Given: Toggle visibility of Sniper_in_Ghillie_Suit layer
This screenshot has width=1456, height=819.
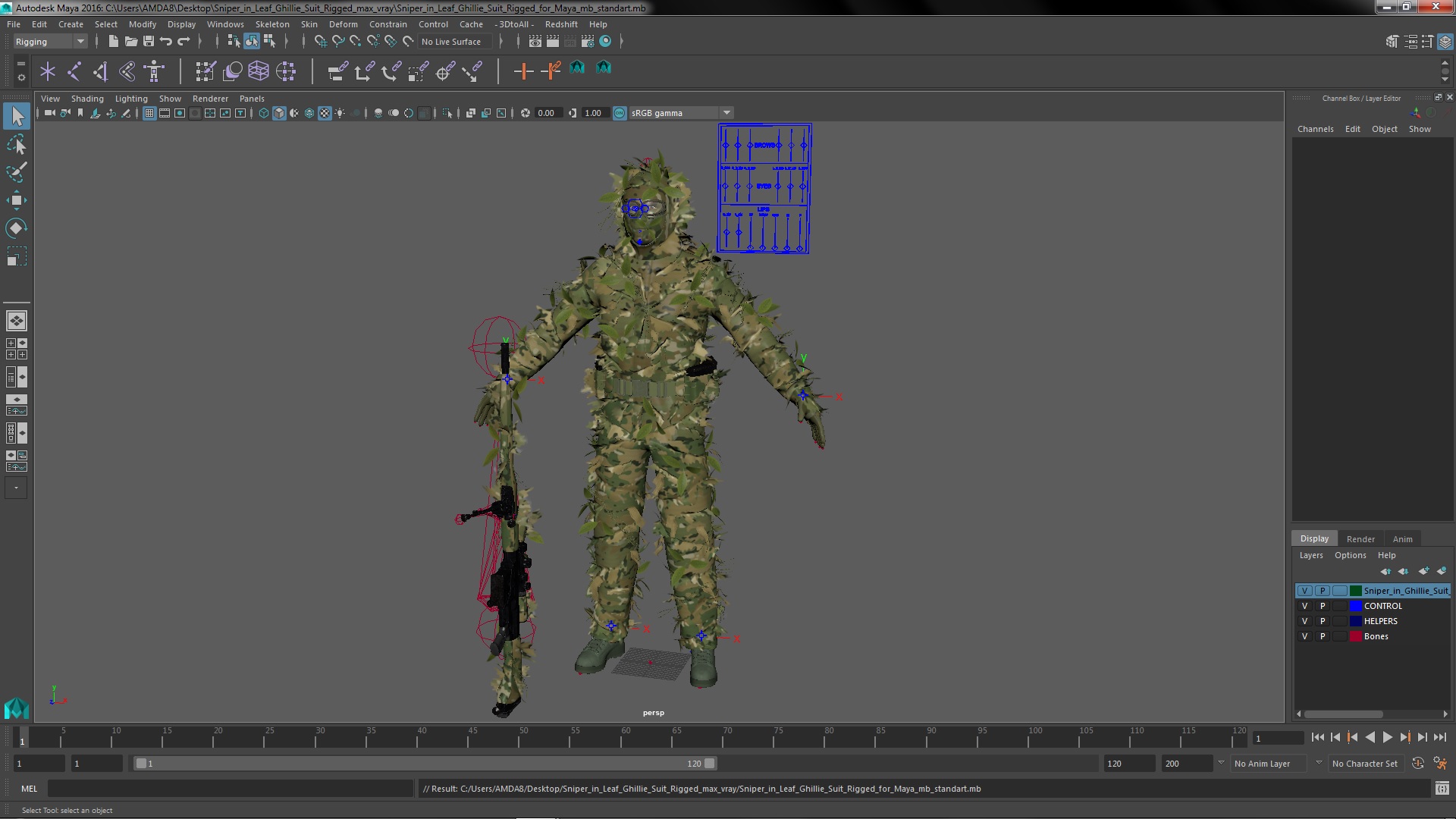Looking at the screenshot, I should (1304, 591).
